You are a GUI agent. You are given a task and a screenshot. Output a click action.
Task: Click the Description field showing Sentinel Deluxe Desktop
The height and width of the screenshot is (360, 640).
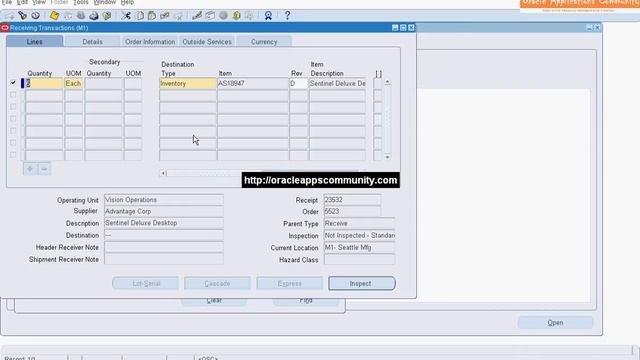(x=164, y=223)
